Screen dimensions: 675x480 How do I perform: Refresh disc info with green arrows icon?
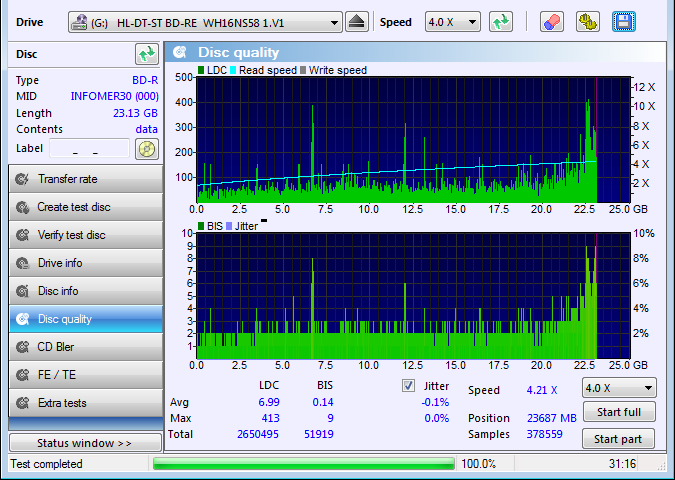(x=147, y=54)
